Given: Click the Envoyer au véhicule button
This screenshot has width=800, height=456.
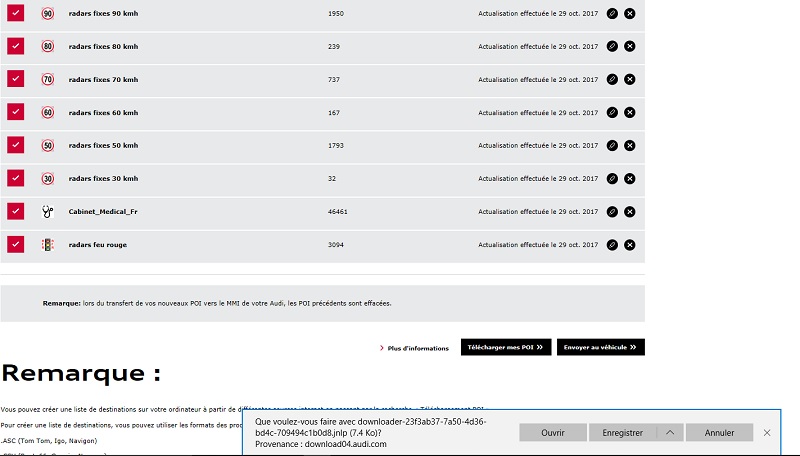Looking at the screenshot, I should coord(600,347).
